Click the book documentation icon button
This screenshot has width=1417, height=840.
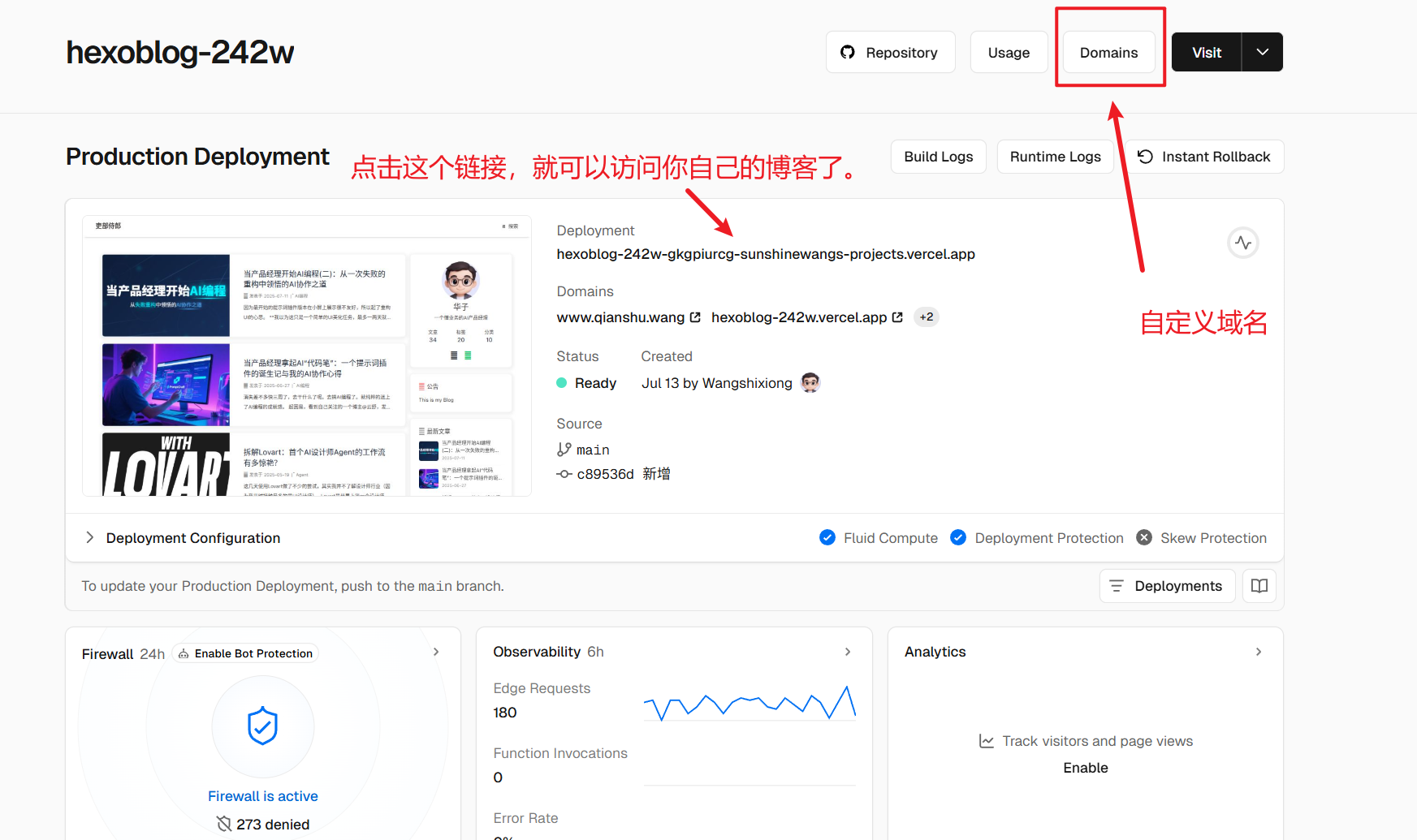click(1259, 586)
